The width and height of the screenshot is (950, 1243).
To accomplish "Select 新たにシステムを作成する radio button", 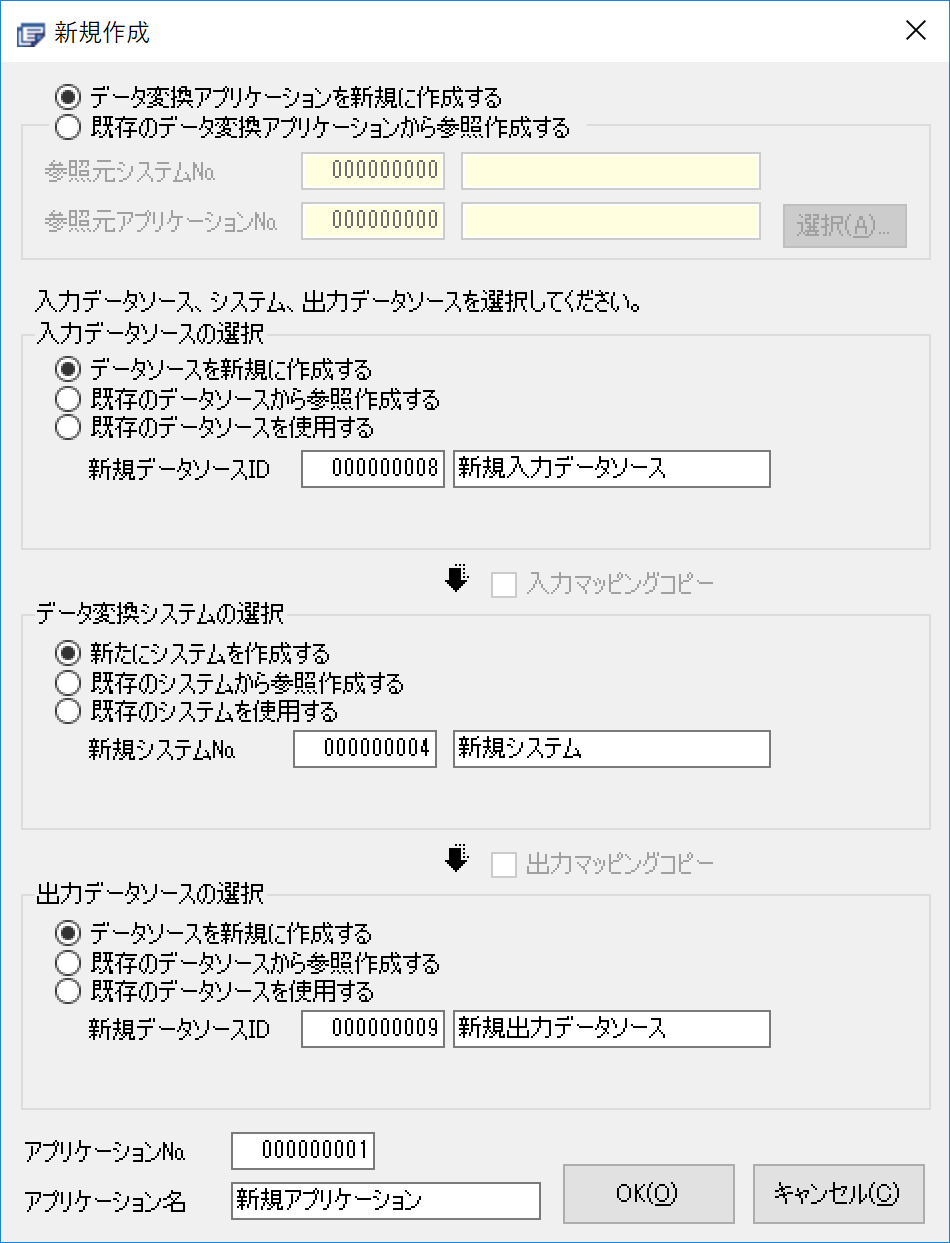I will [68, 655].
